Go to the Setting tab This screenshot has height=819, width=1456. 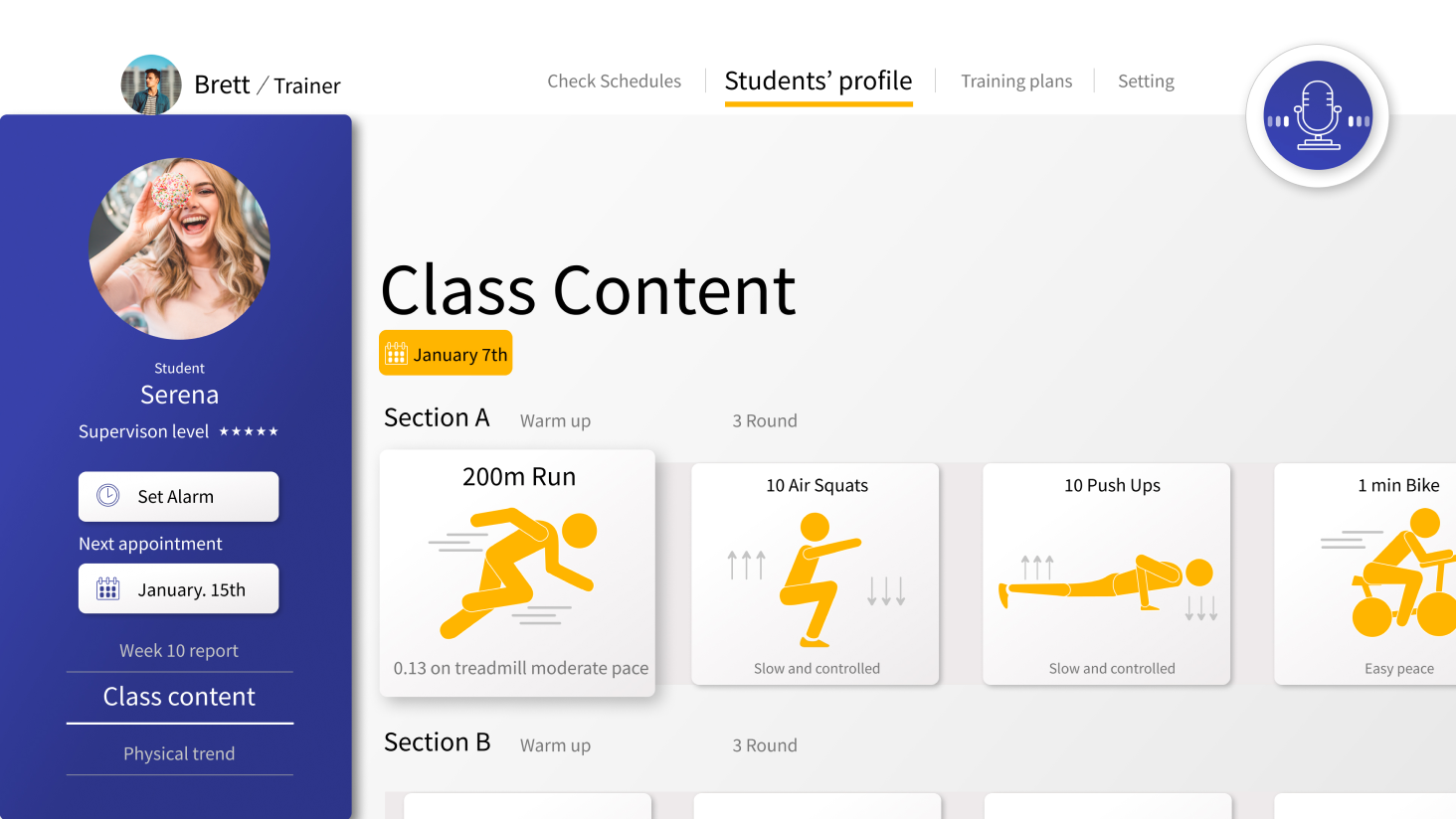click(1146, 82)
